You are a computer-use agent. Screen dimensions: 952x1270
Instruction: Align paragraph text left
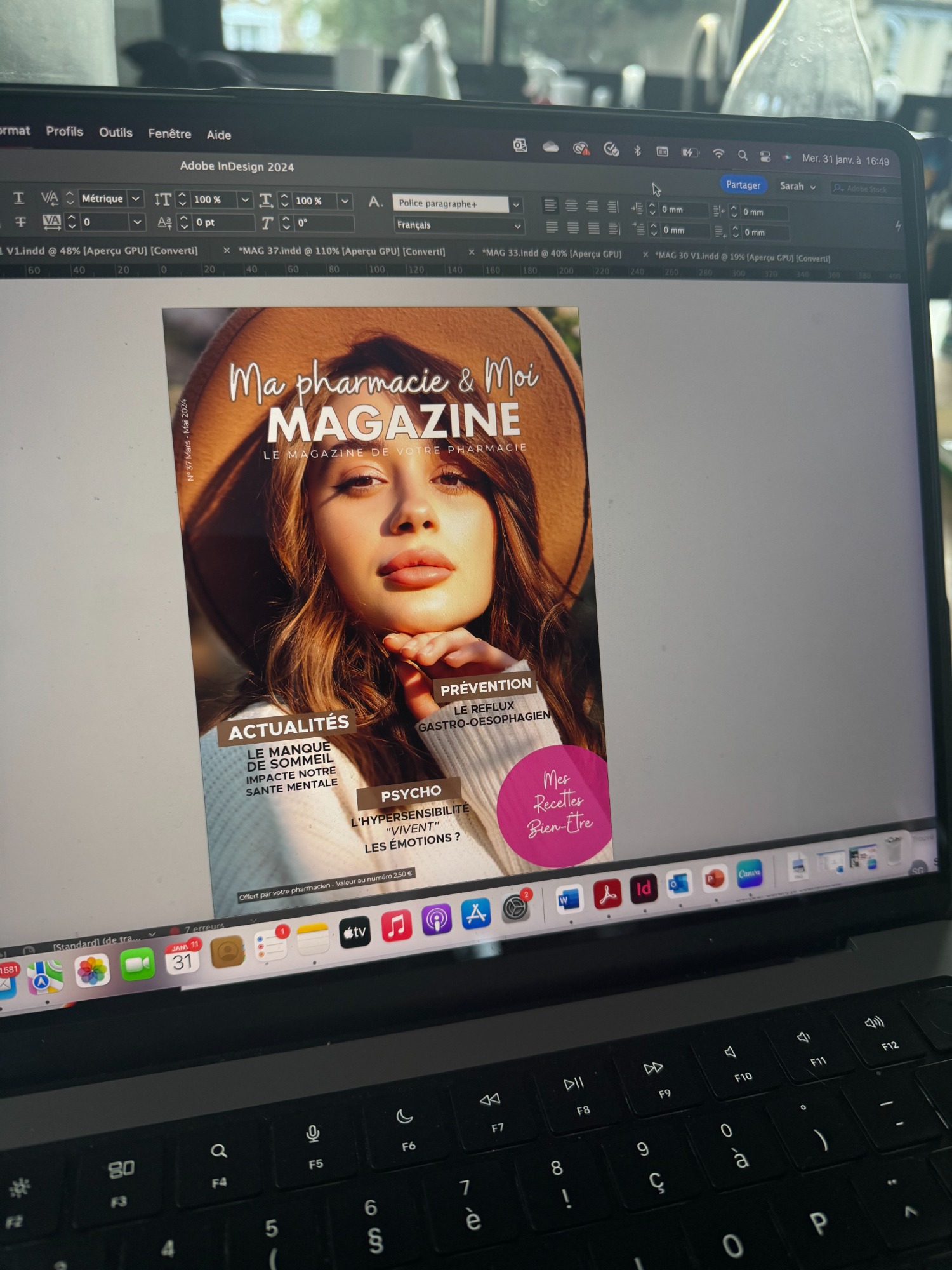pyautogui.click(x=550, y=205)
